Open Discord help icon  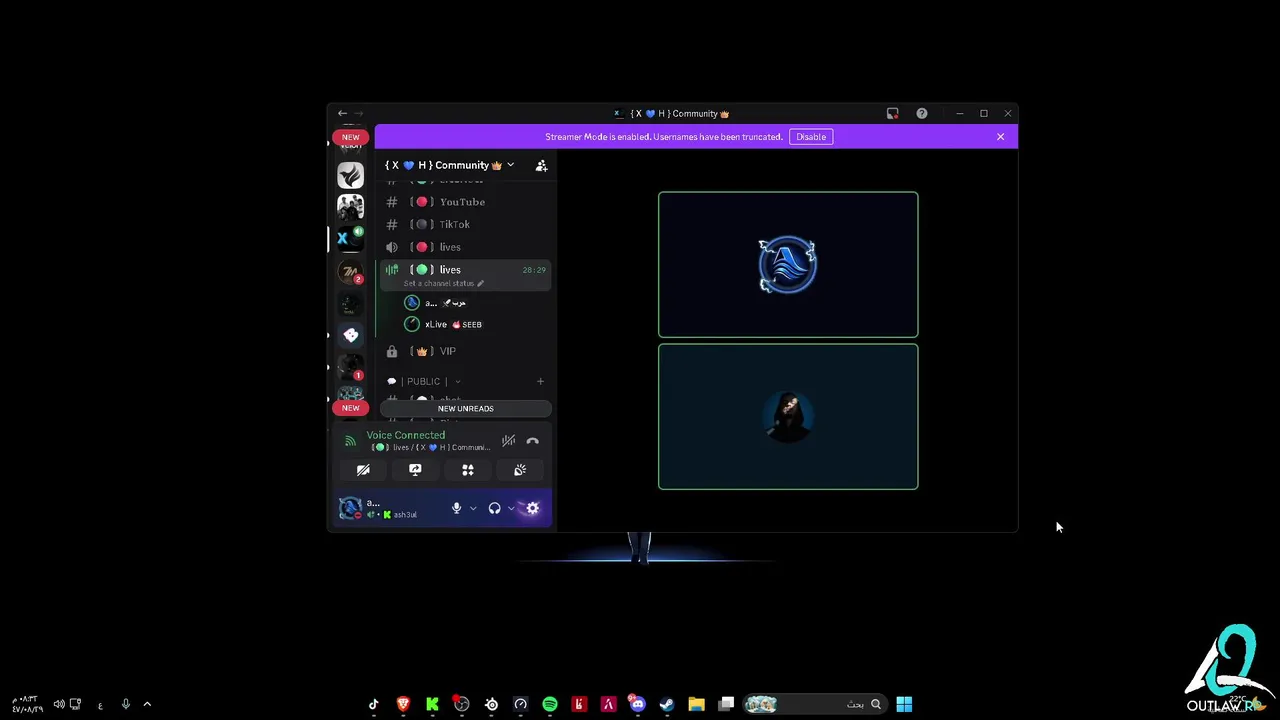pos(922,114)
